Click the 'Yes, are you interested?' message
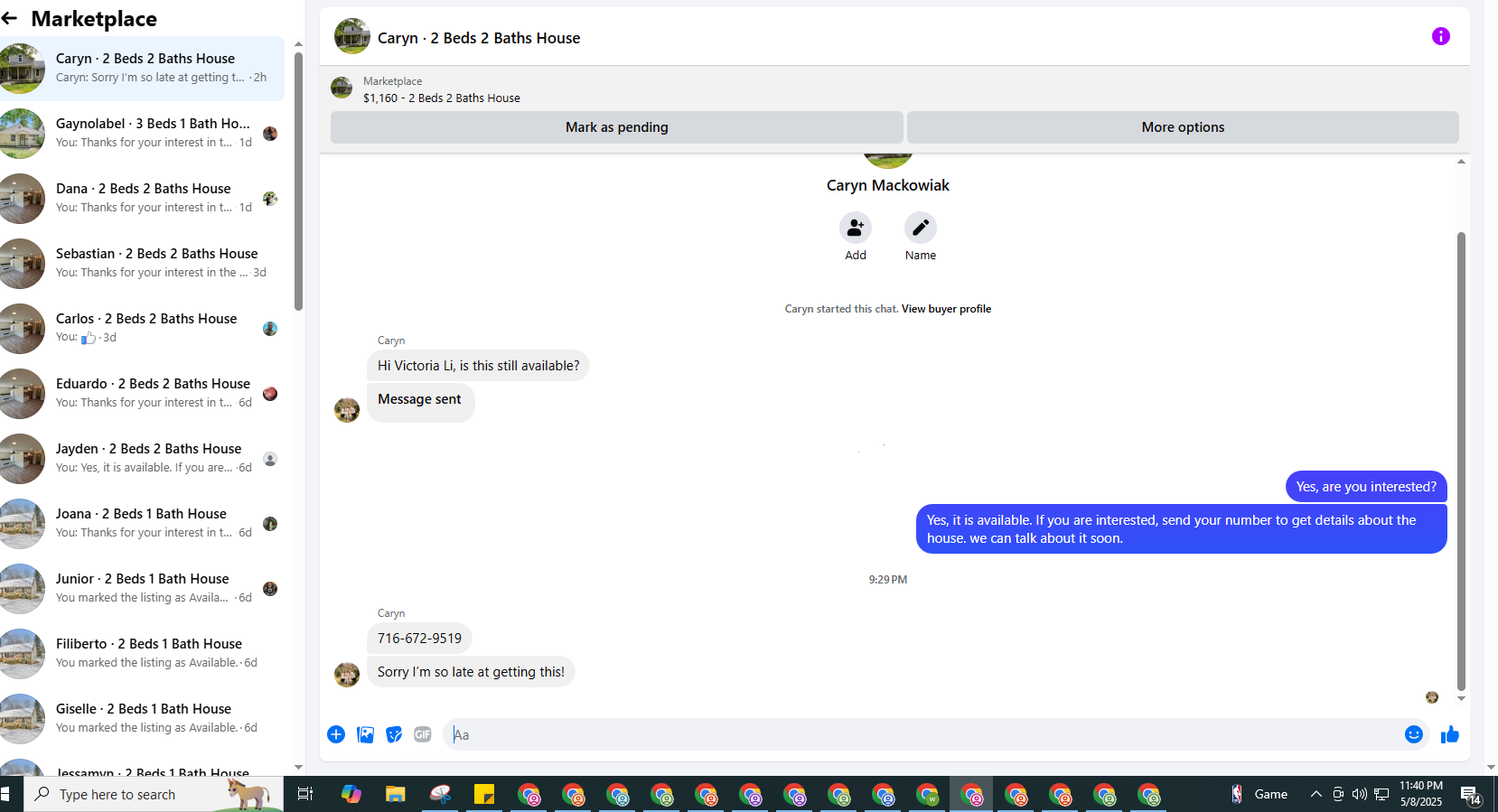The height and width of the screenshot is (812, 1498). tap(1366, 487)
